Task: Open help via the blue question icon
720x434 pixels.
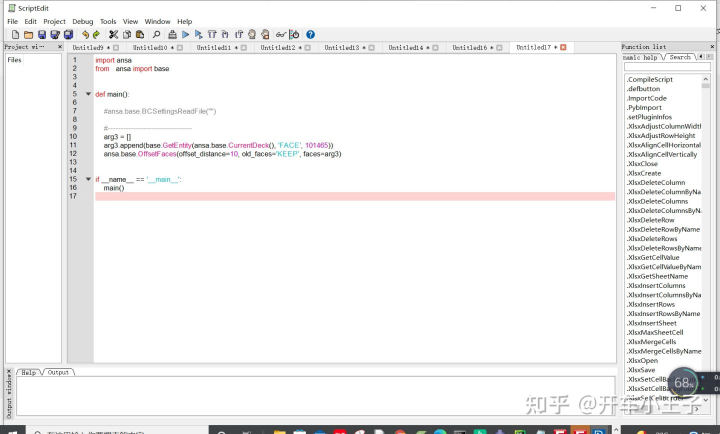Action: tap(310, 34)
